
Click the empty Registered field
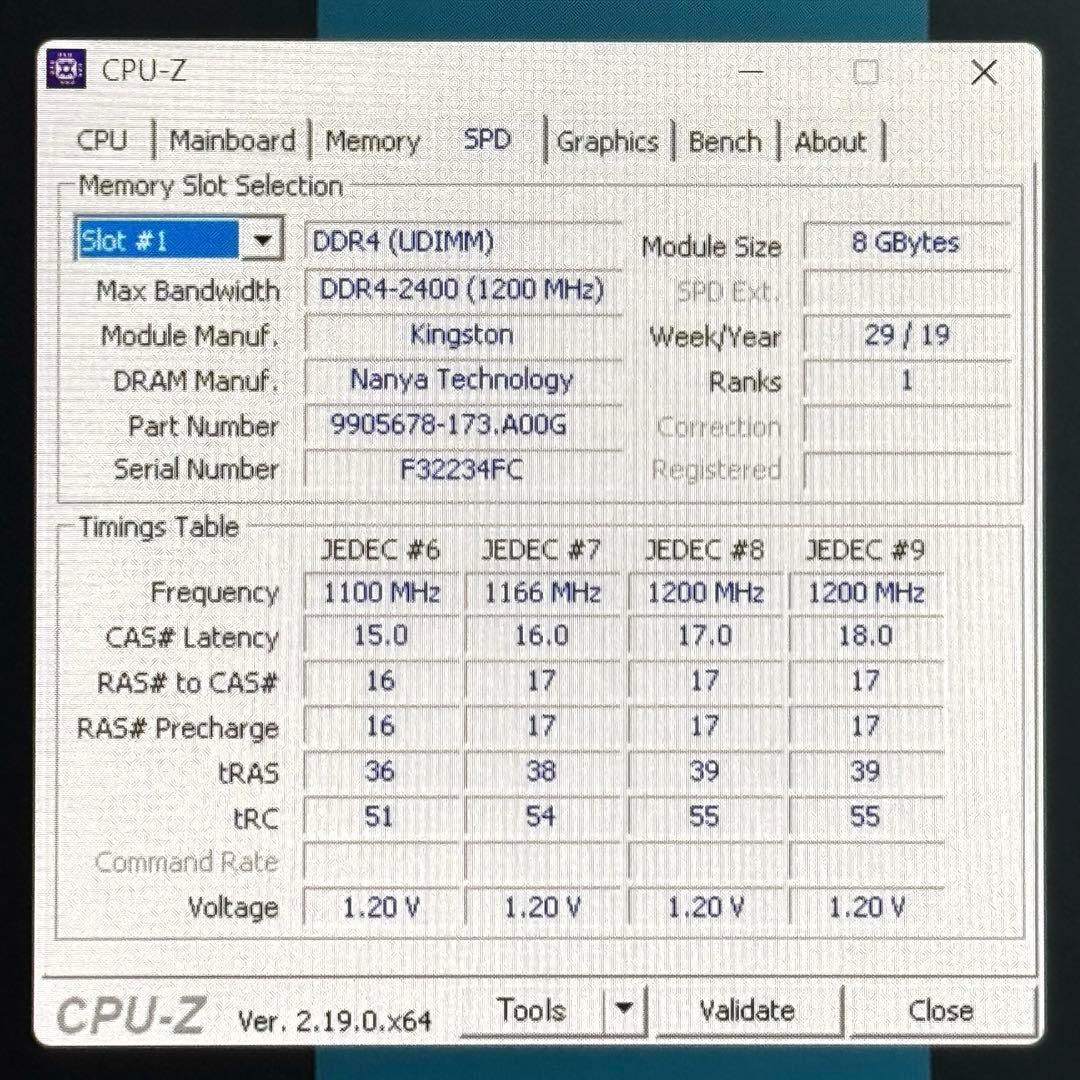point(906,471)
